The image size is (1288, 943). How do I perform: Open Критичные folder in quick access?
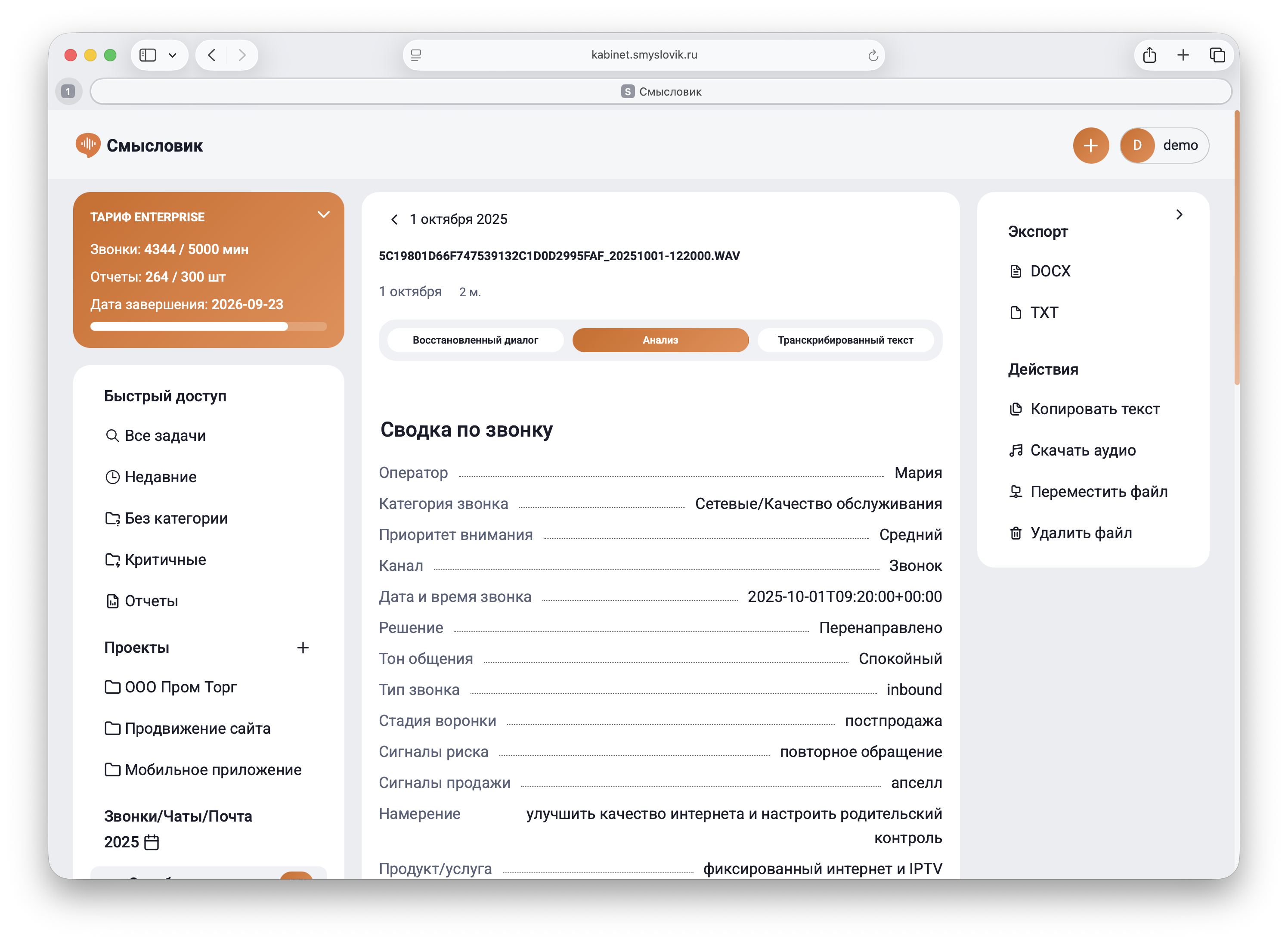(x=165, y=559)
